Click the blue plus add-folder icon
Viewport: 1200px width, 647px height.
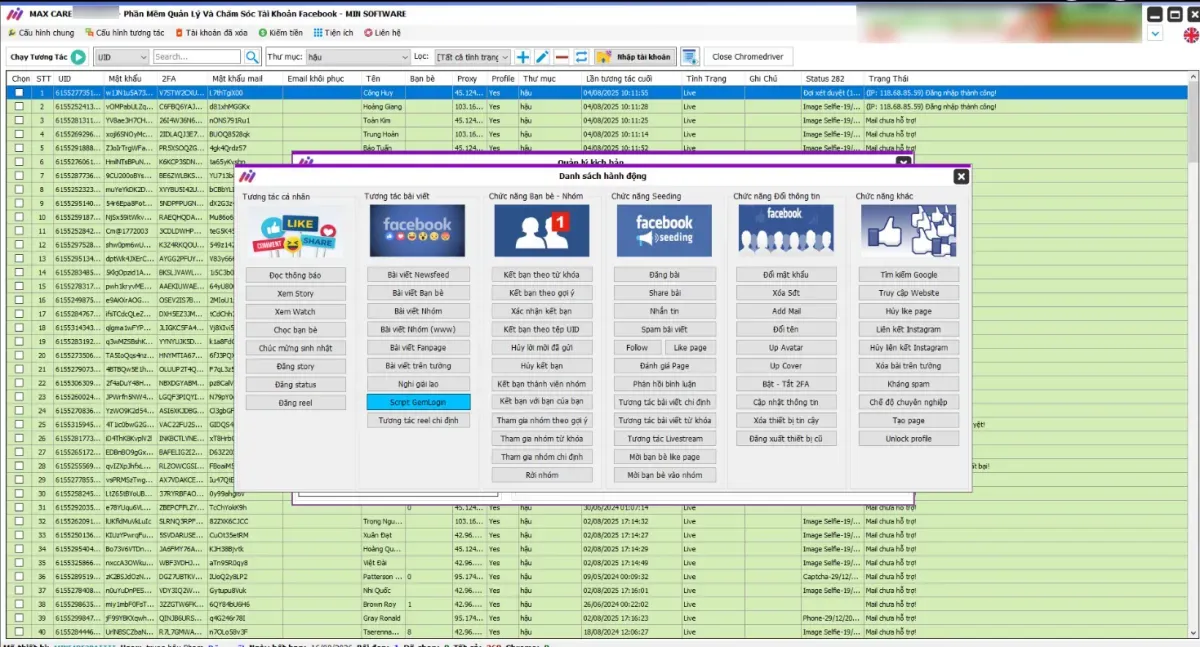pos(524,57)
